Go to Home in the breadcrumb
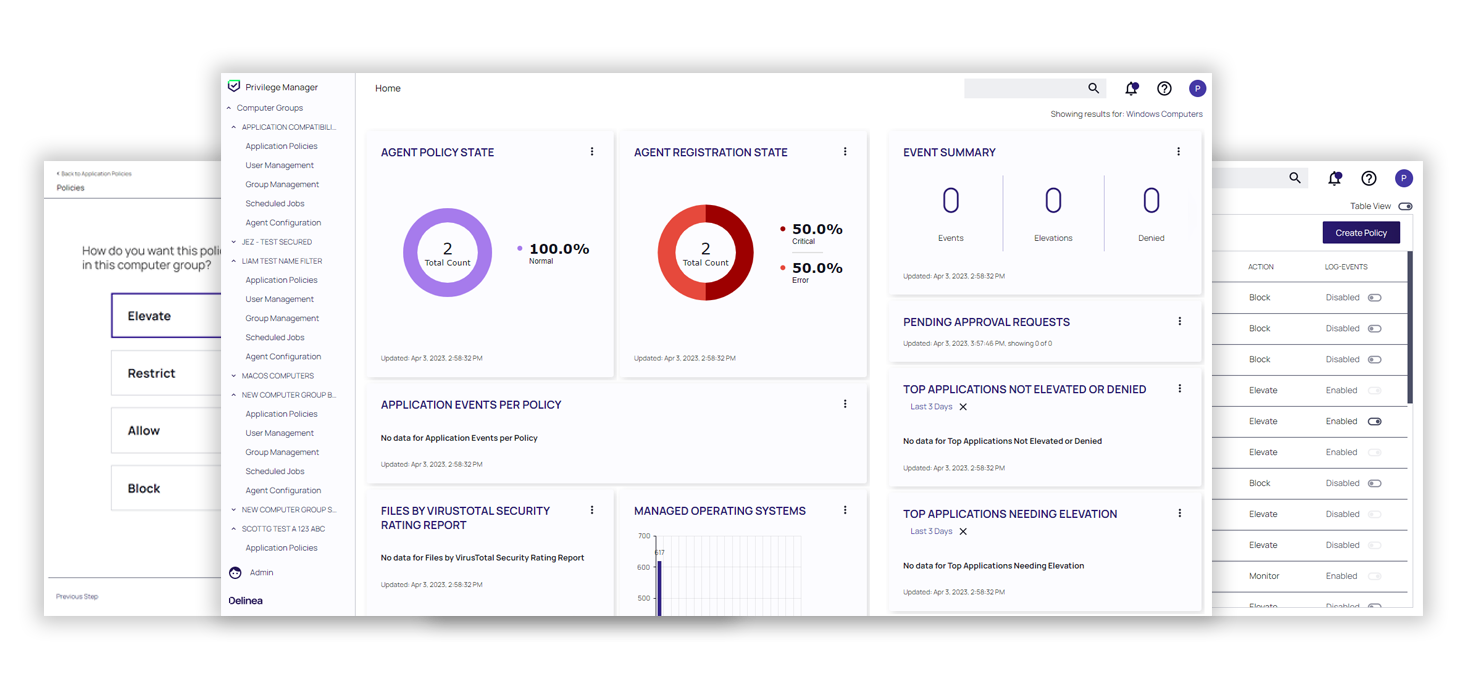The image size is (1473, 679). click(x=387, y=88)
